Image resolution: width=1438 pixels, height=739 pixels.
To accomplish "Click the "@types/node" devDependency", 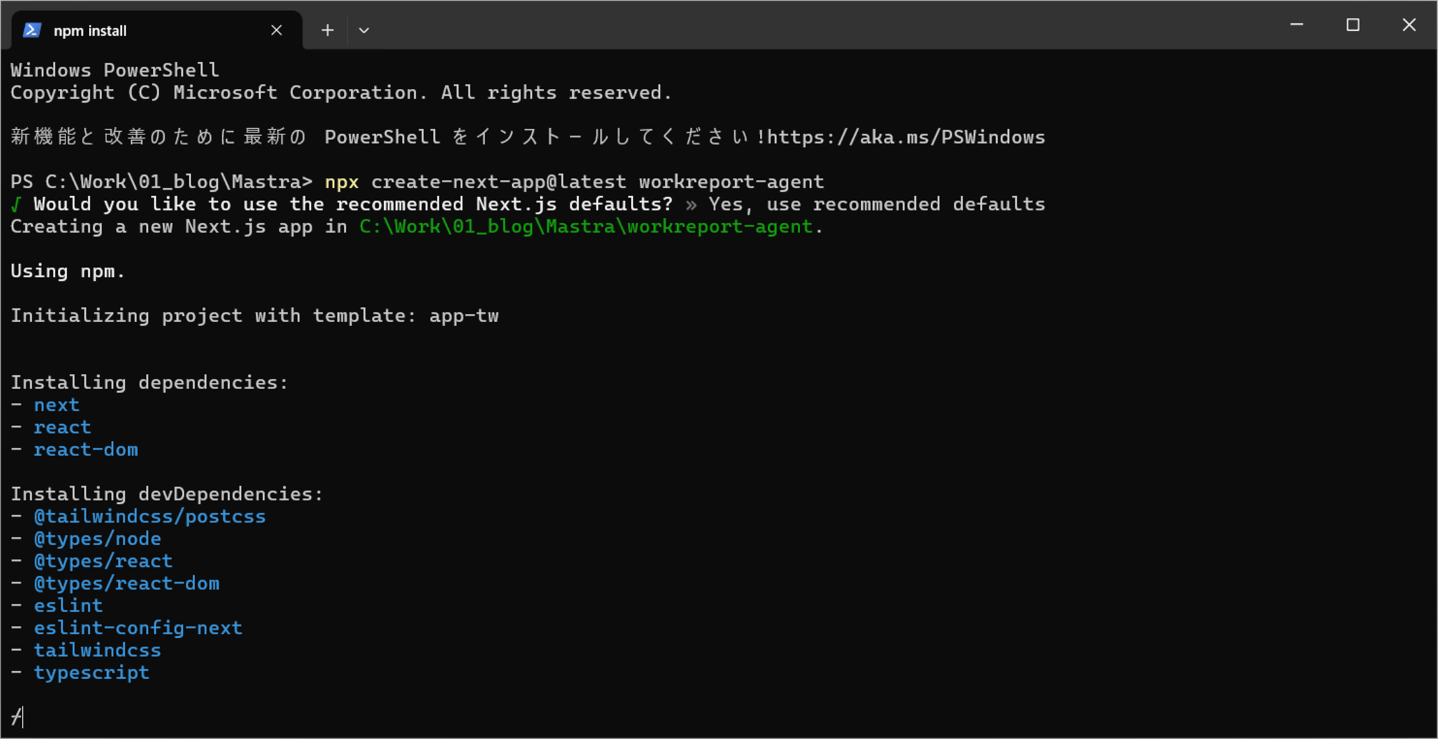I will [97, 539].
